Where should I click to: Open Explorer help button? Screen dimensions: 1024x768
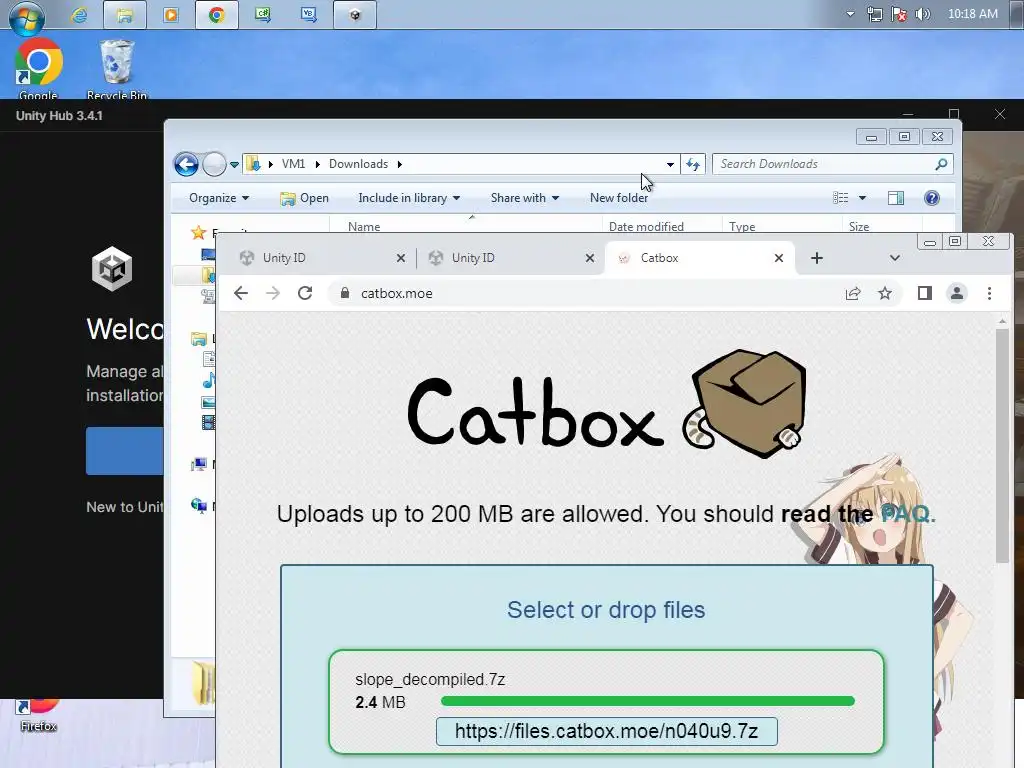[932, 198]
